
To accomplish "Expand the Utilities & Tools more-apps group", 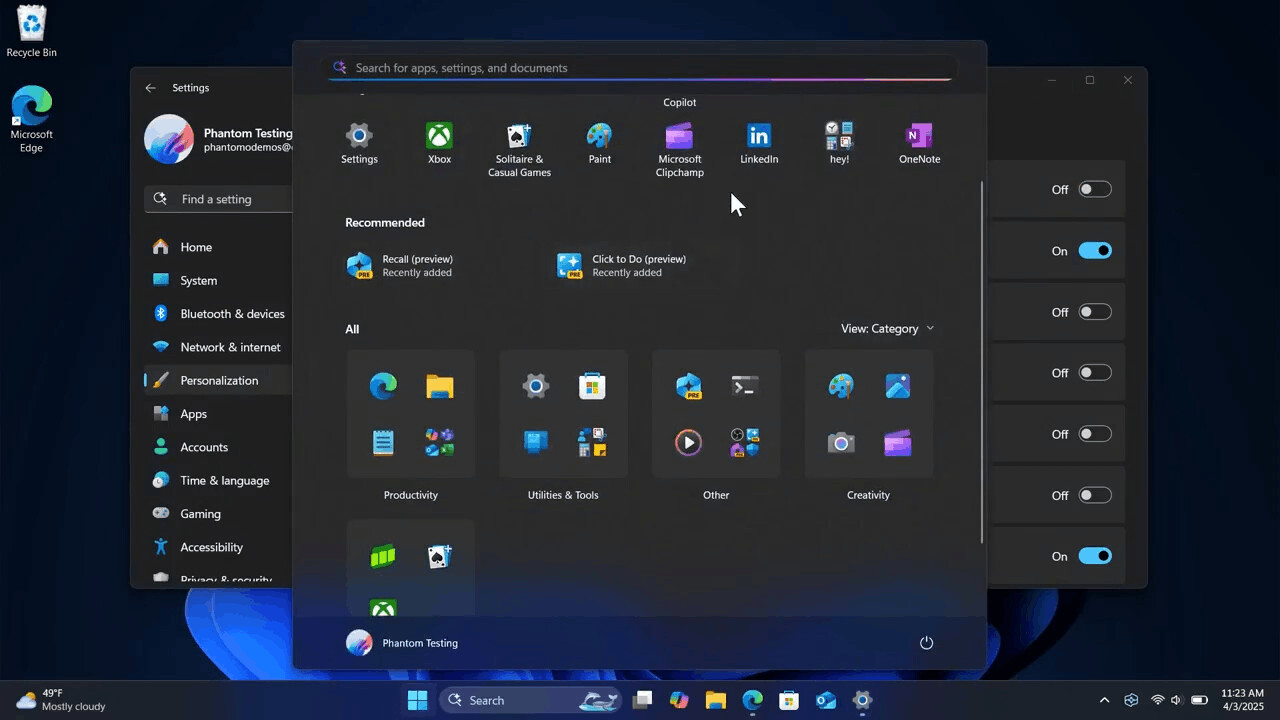I will click(592, 442).
